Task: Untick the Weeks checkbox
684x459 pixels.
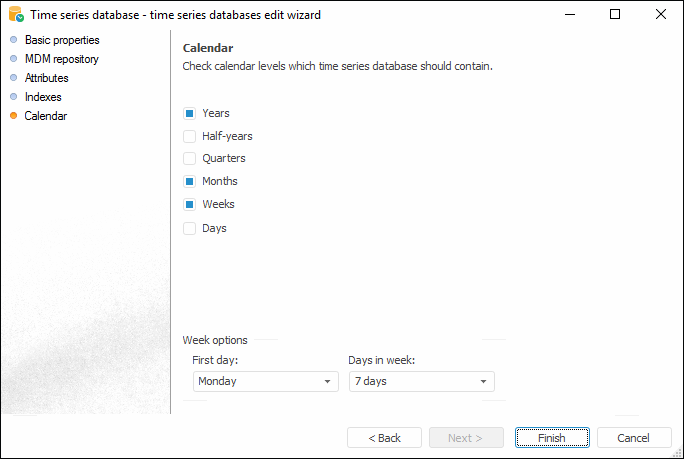Action: pos(189,204)
